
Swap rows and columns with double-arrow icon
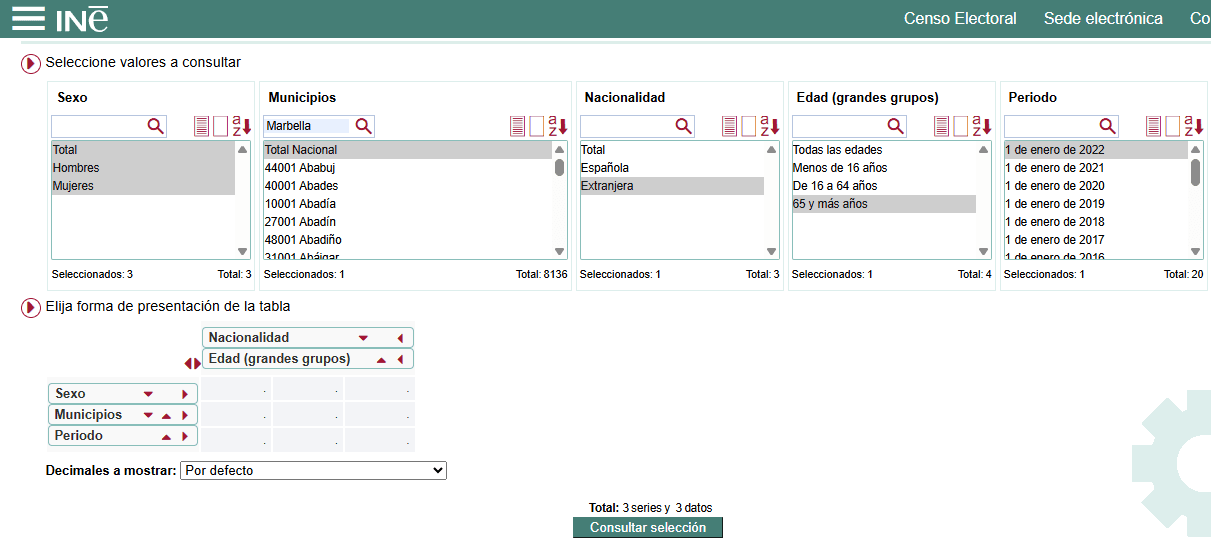192,363
